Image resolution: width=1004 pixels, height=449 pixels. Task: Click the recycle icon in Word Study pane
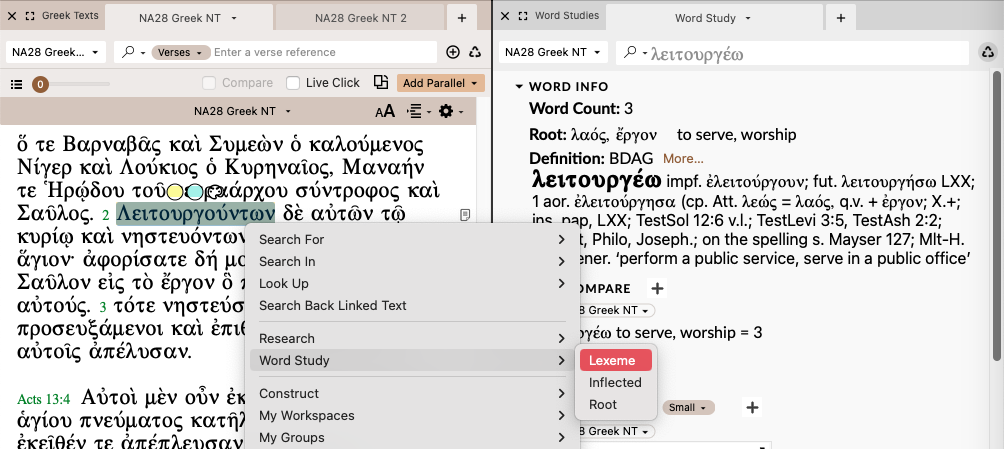click(x=987, y=52)
